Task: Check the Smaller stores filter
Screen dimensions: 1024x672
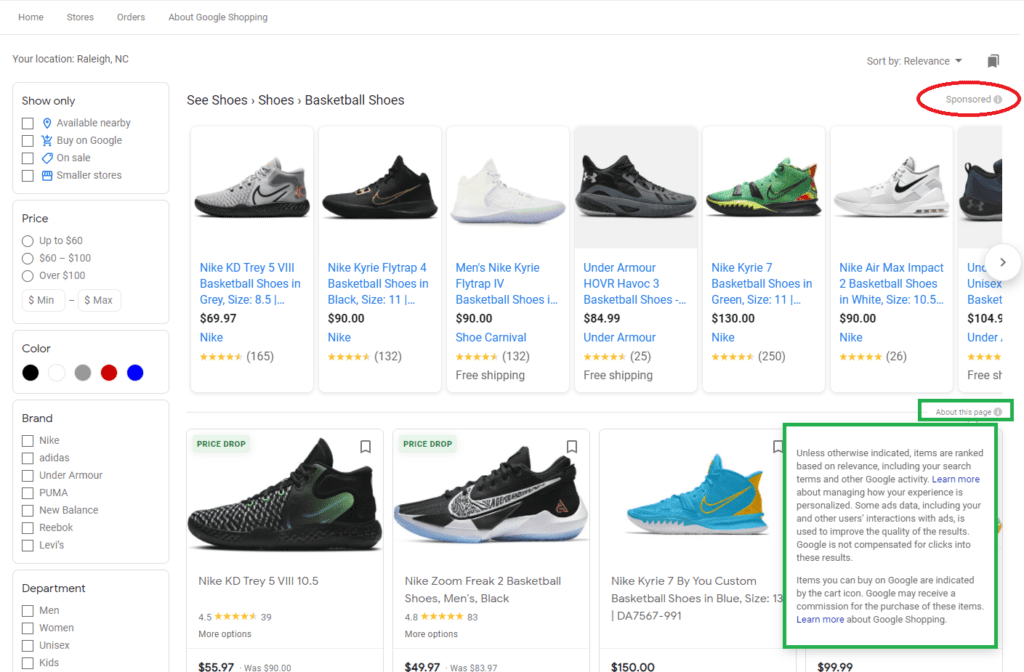Action: (27, 176)
